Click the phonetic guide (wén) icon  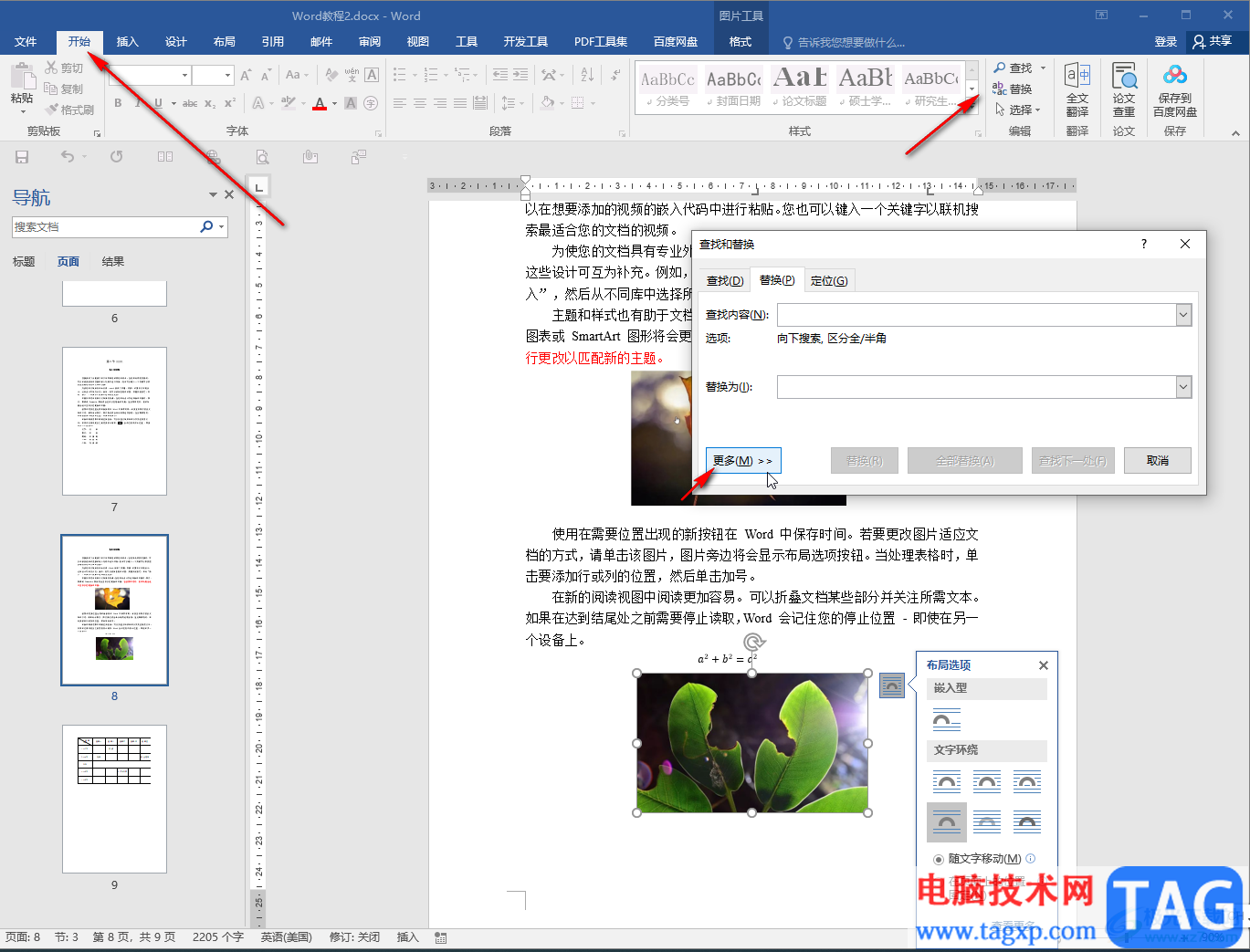[352, 75]
